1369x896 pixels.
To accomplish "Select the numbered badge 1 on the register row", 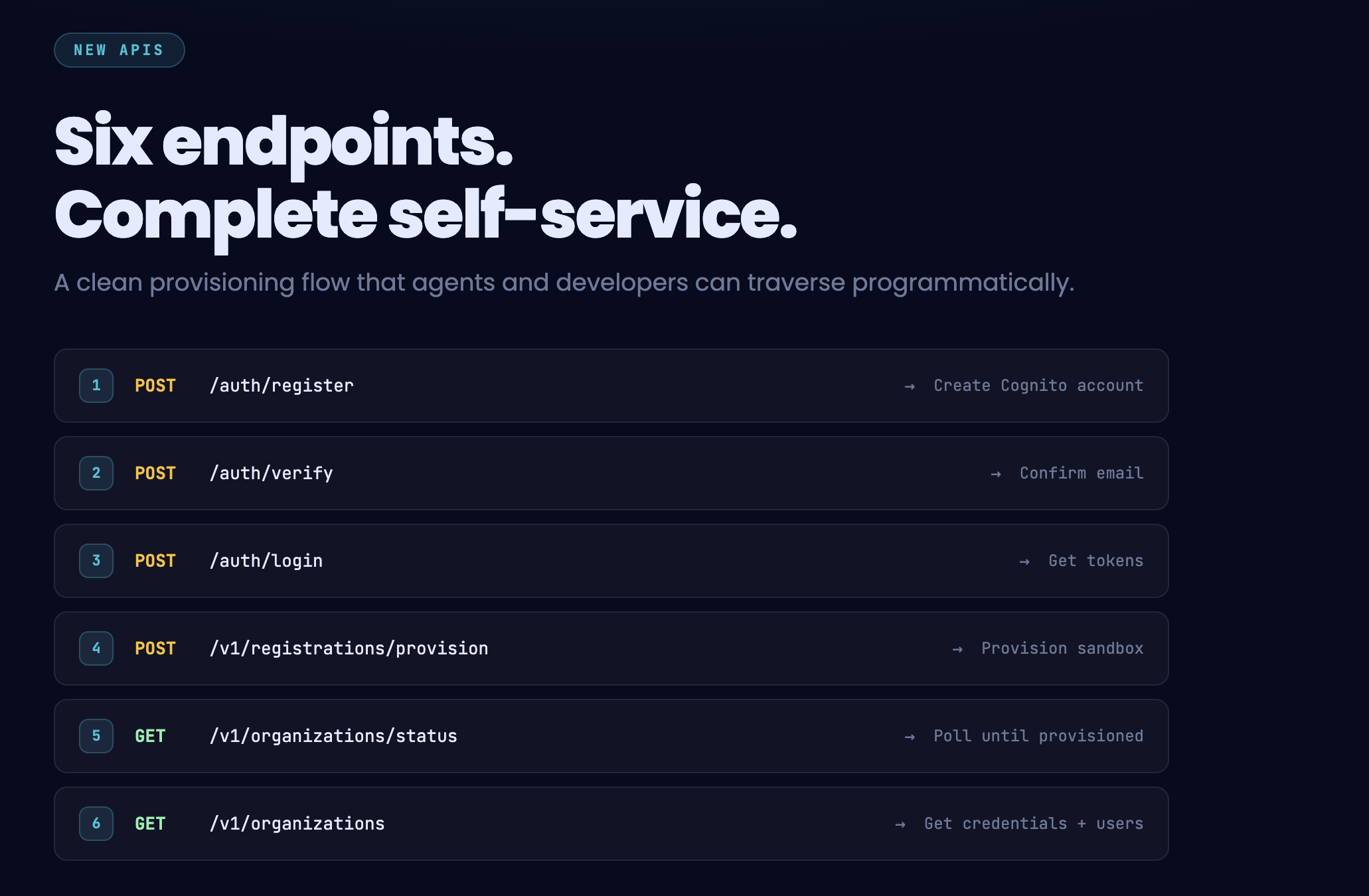I will [96, 385].
